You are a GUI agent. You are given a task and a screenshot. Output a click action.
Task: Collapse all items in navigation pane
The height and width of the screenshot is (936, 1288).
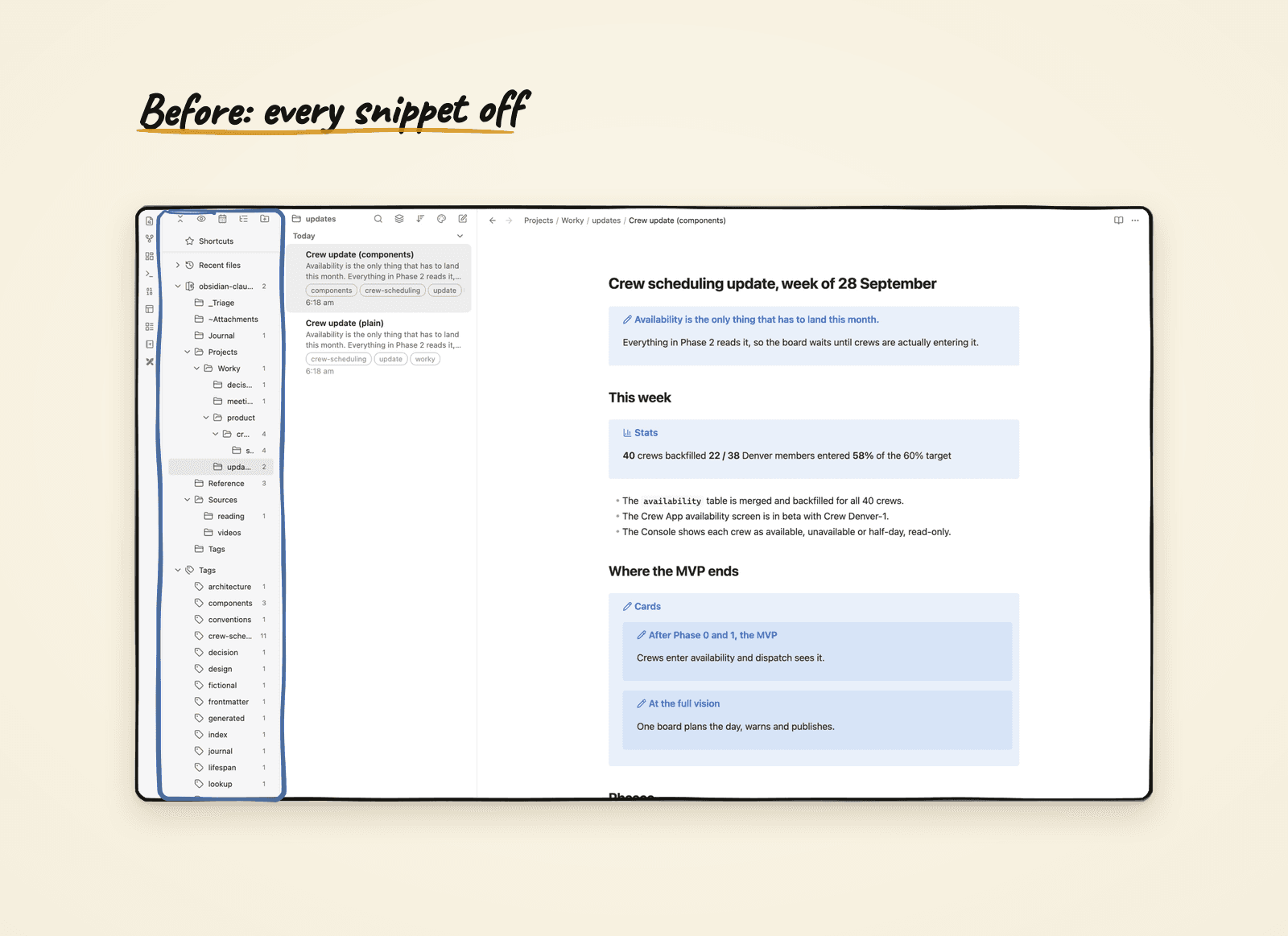pyautogui.click(x=180, y=219)
